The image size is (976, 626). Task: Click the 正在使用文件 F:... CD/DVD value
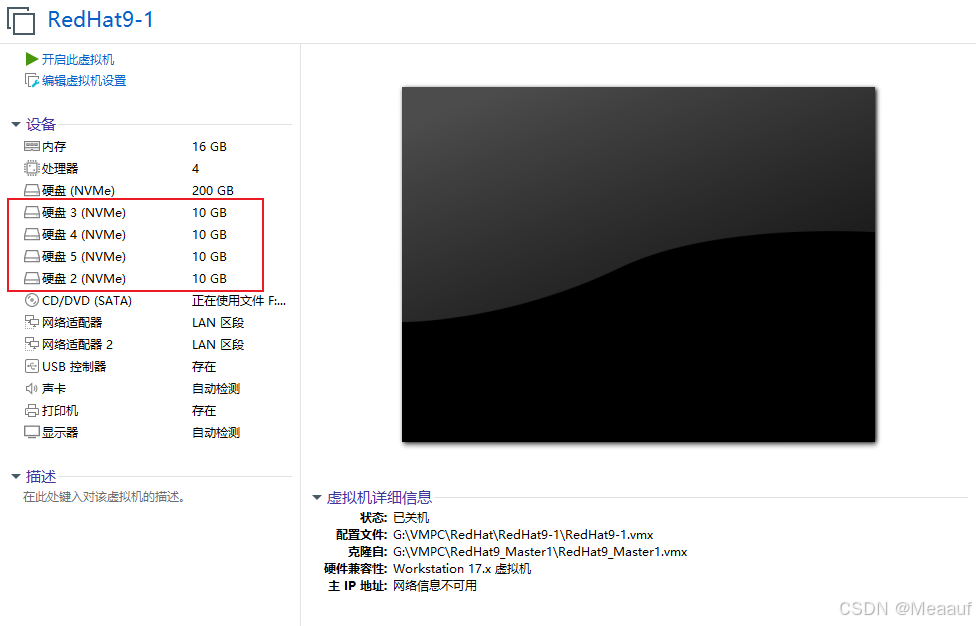[239, 301]
